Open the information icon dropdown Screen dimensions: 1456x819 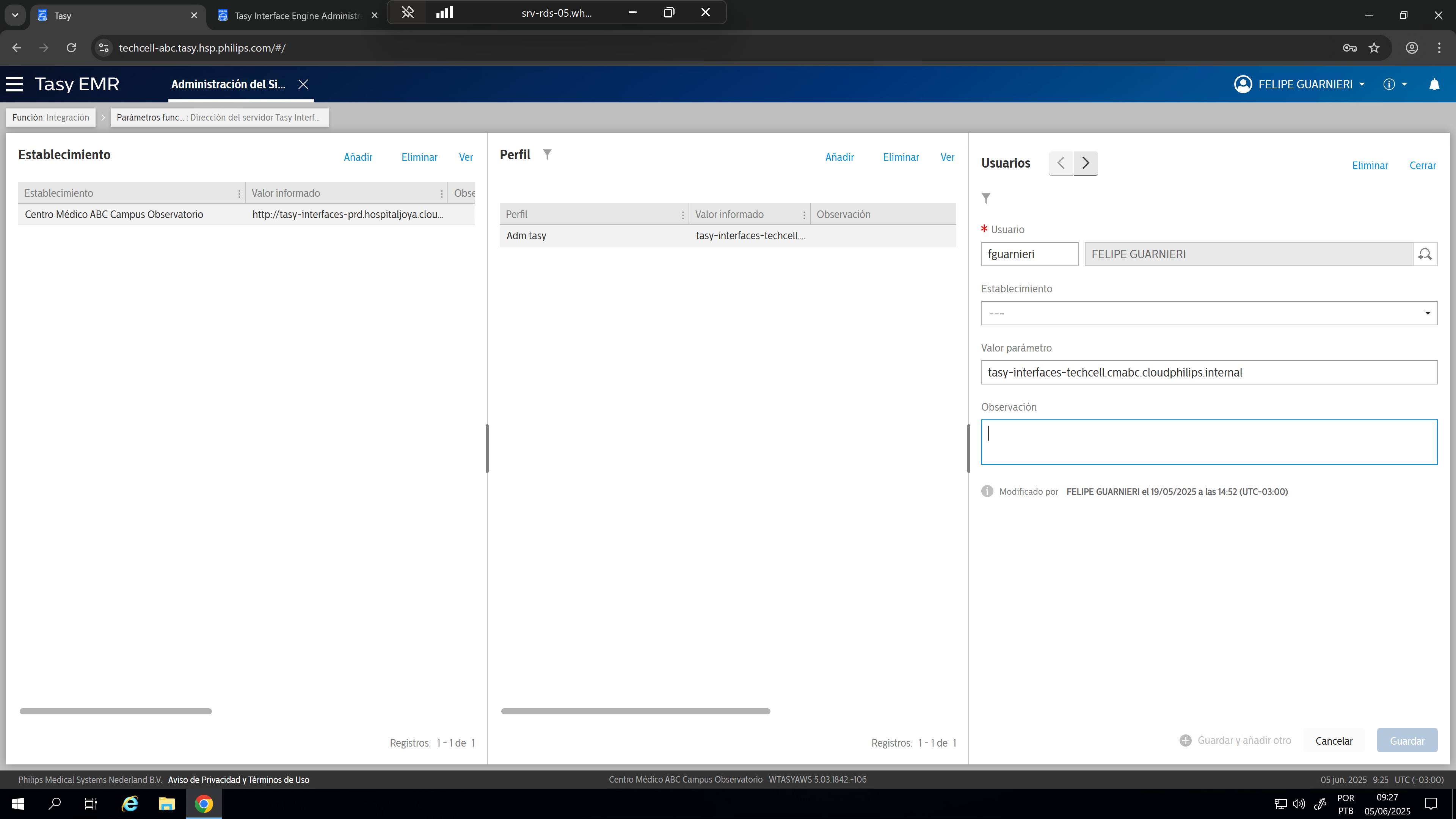(x=1395, y=84)
